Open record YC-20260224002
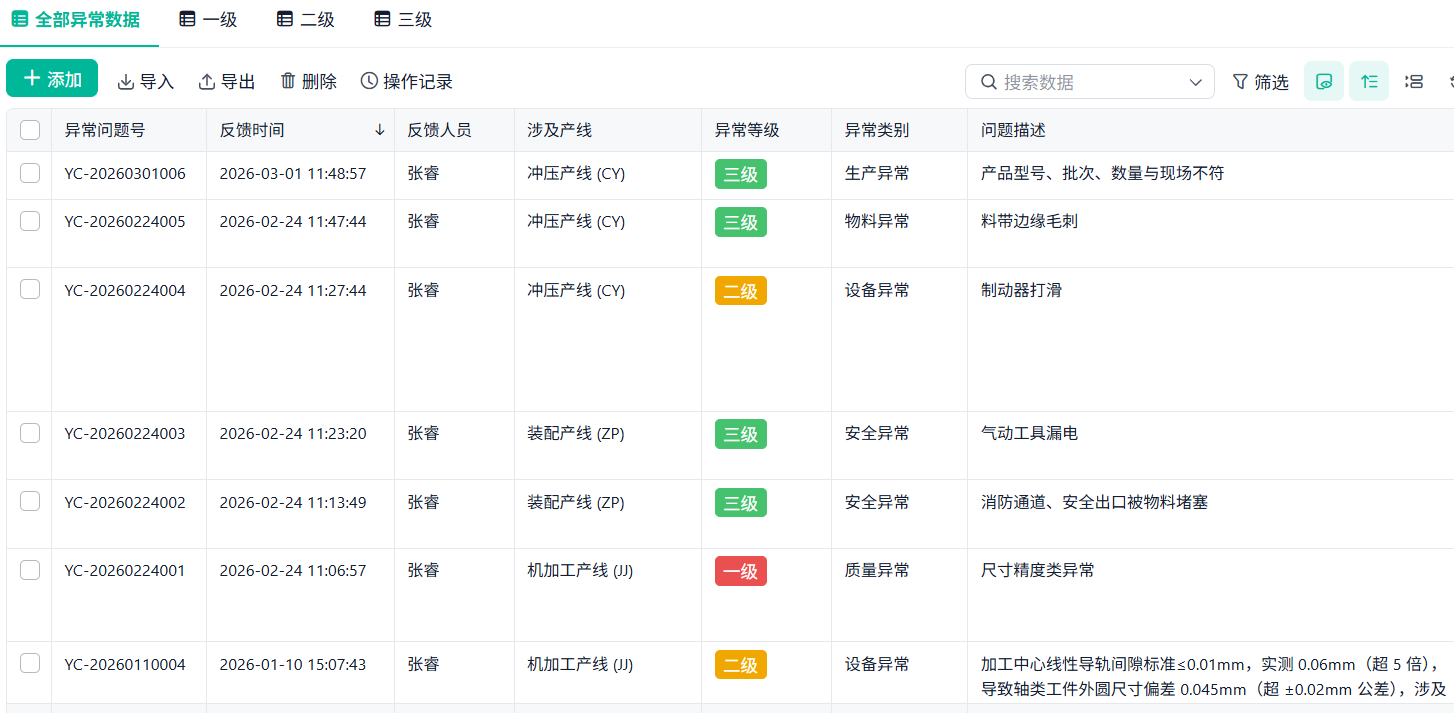This screenshot has height=713, width=1454. (x=125, y=503)
